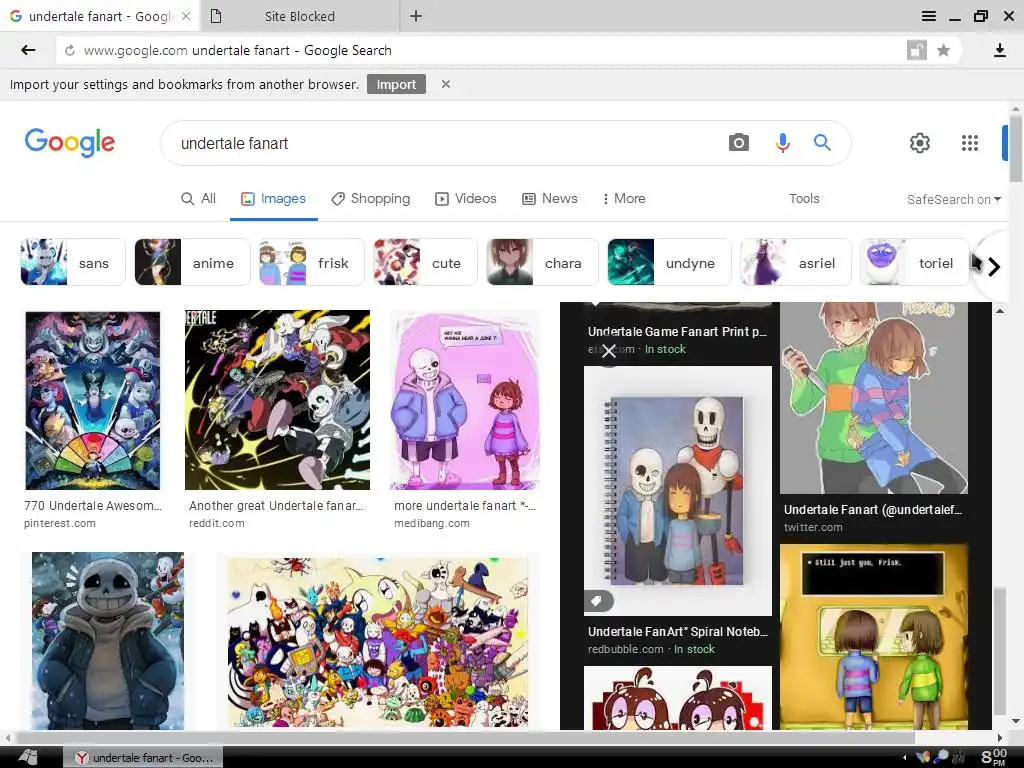Click the pinterest.com source link
This screenshot has width=1024, height=768.
[60, 523]
